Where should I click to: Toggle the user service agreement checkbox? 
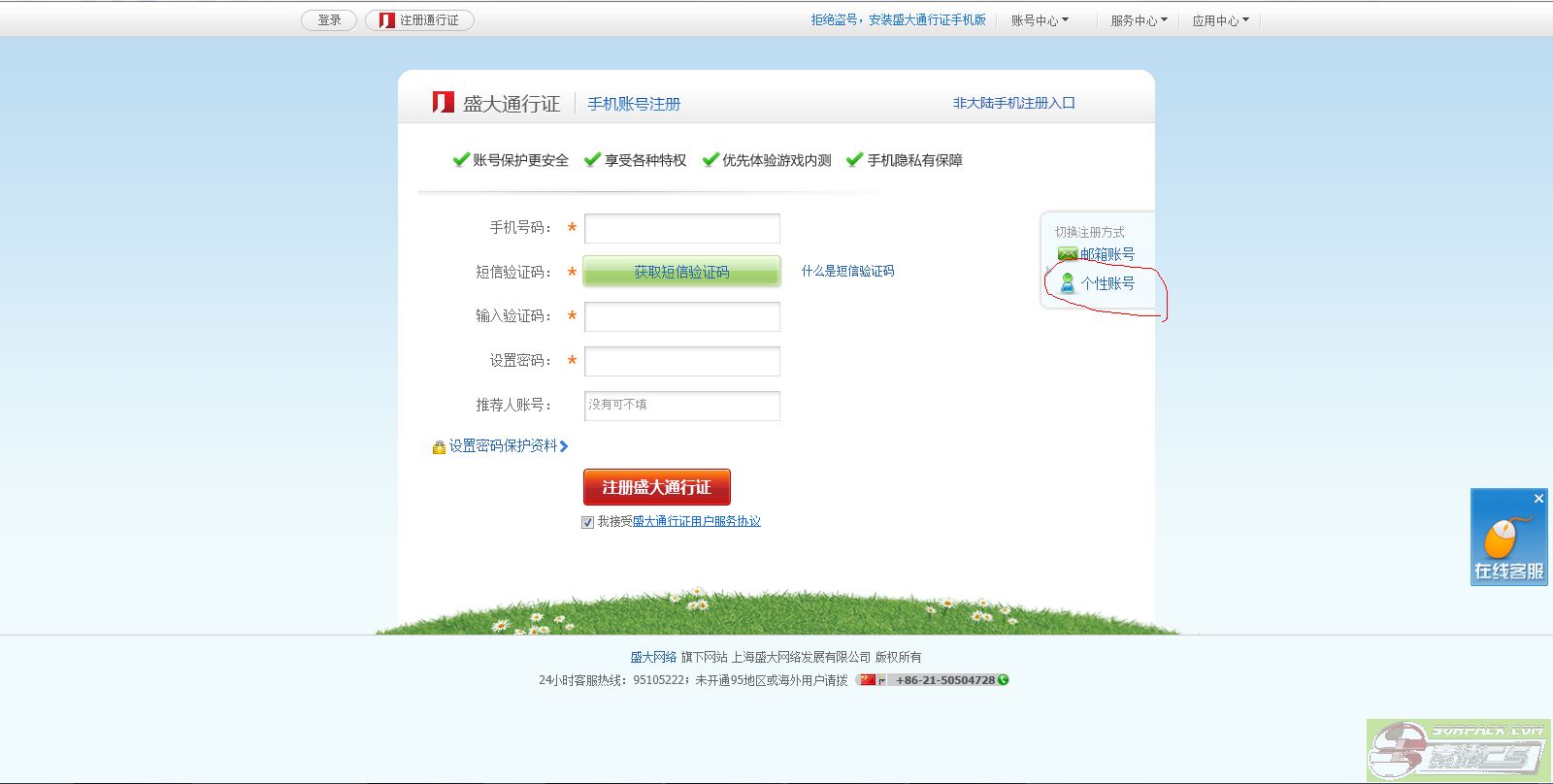click(587, 522)
